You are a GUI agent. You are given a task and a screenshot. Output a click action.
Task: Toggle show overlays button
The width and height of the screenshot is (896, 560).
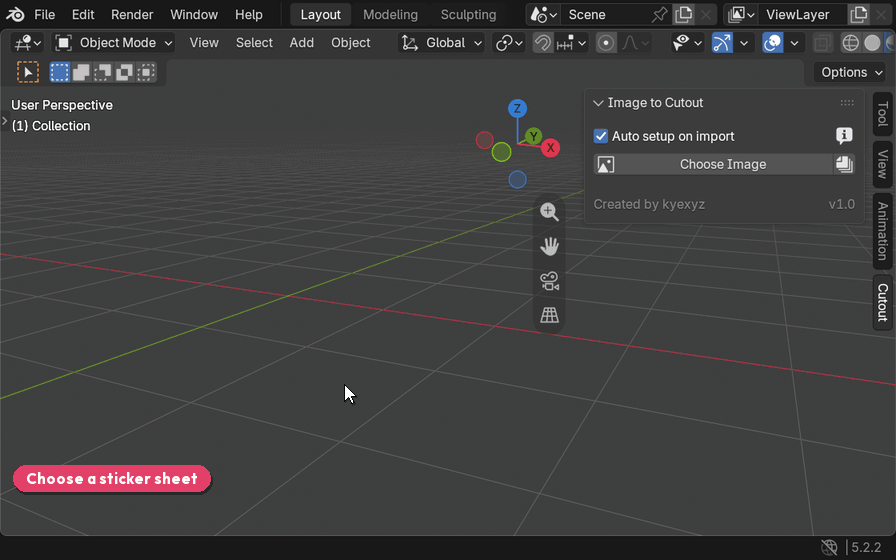point(772,43)
